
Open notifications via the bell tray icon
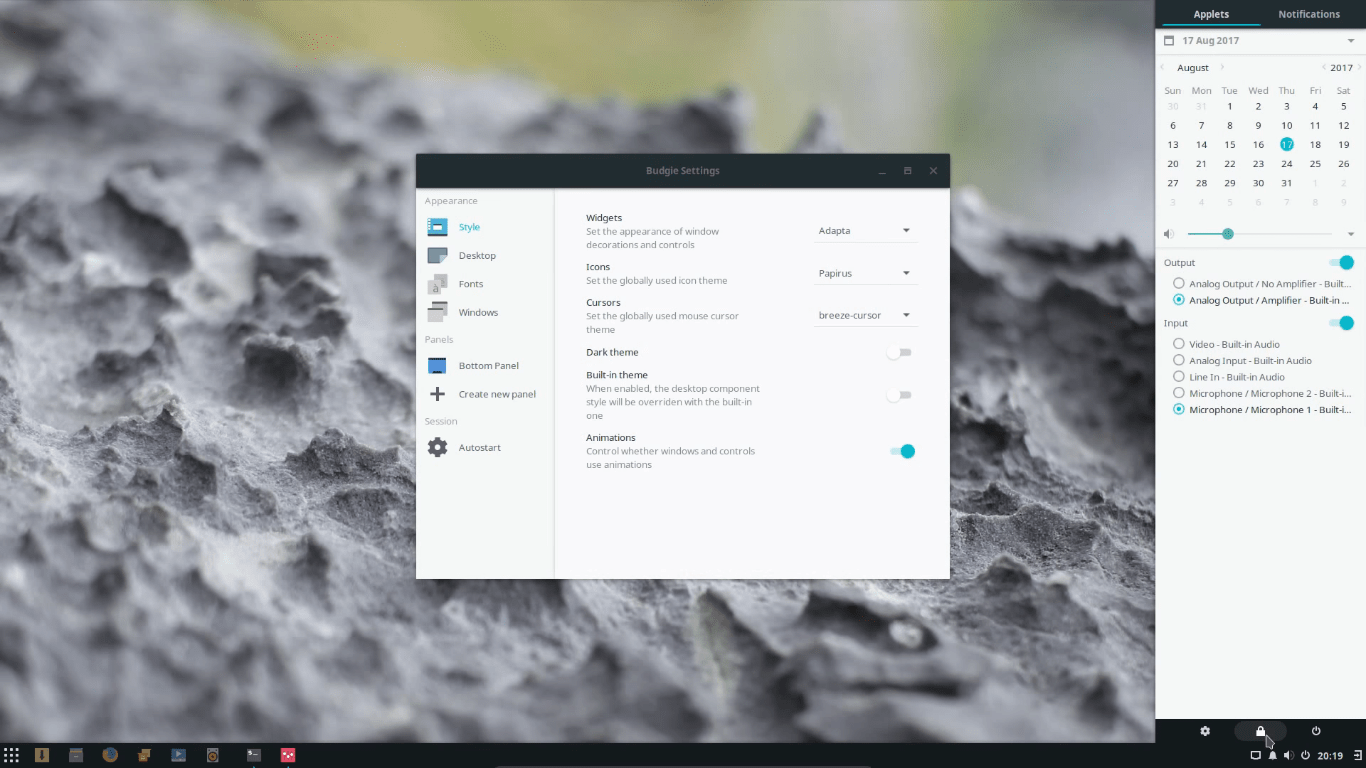(x=1272, y=755)
